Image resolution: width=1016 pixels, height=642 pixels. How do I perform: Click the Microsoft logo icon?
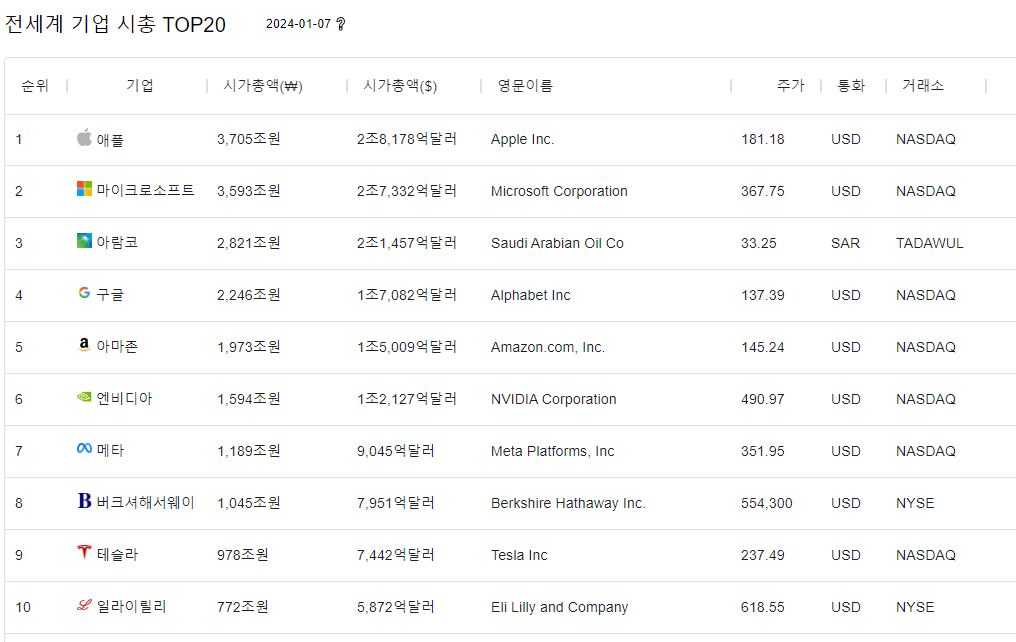click(x=84, y=189)
